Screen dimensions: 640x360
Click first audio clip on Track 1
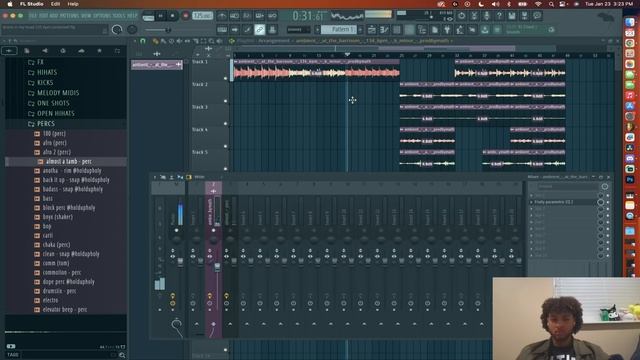click(316, 70)
